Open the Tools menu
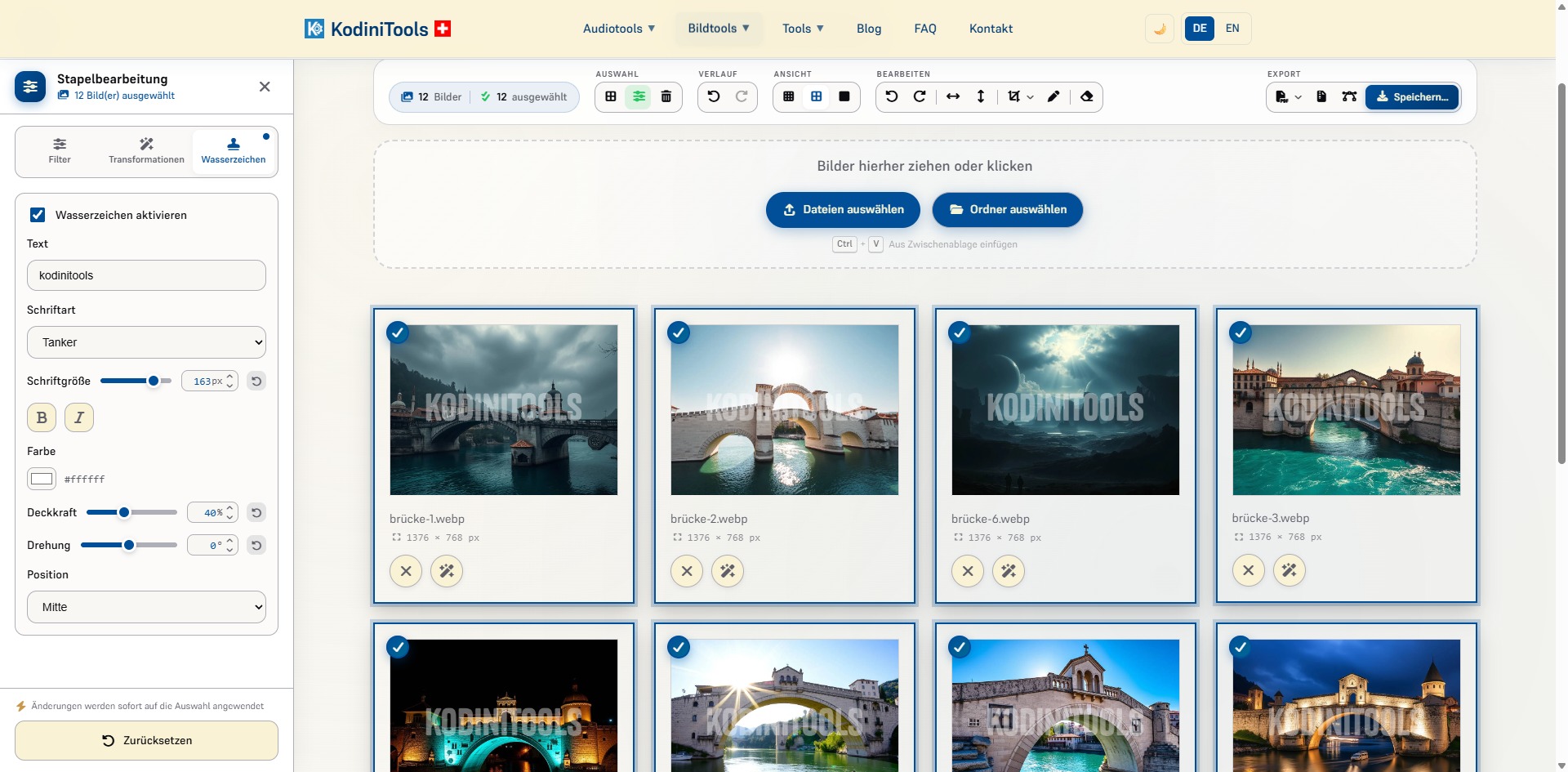Viewport: 1568px width, 772px height. (803, 29)
